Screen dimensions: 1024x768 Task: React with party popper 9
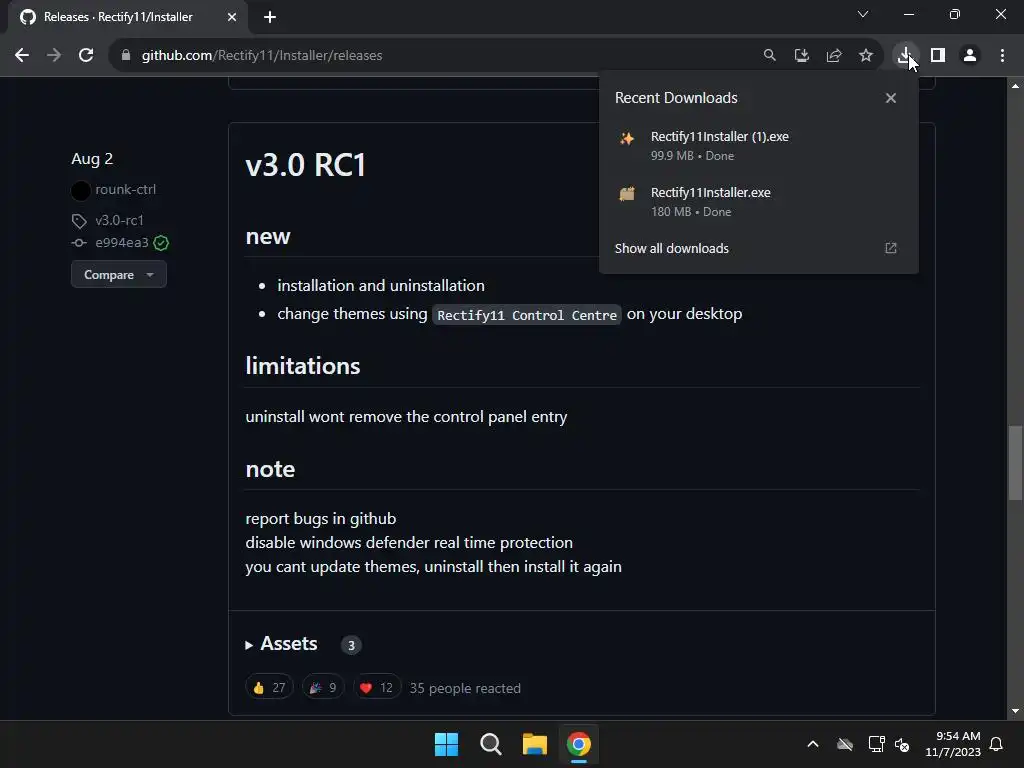(323, 687)
